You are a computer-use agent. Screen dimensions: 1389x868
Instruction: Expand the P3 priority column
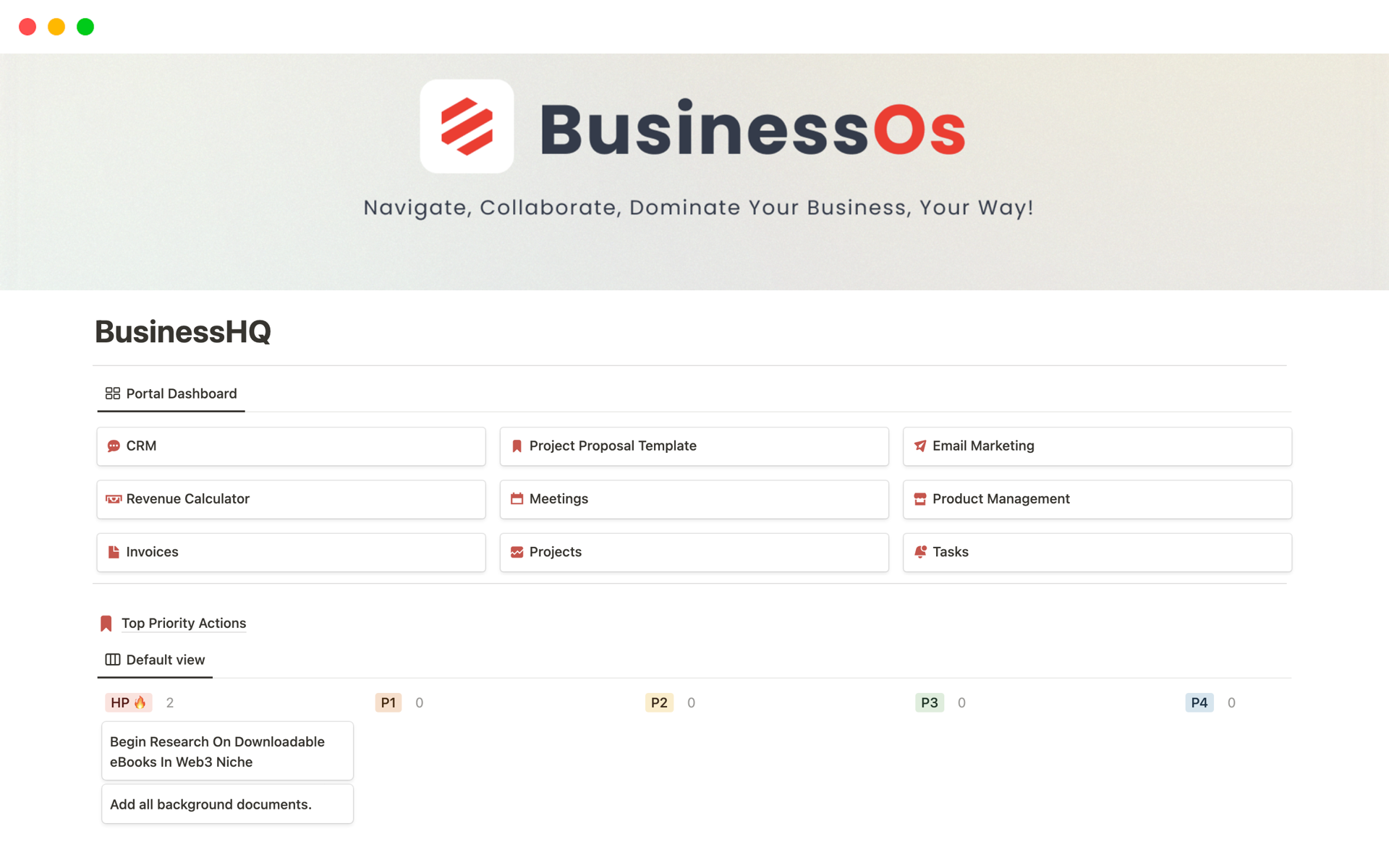pos(930,702)
